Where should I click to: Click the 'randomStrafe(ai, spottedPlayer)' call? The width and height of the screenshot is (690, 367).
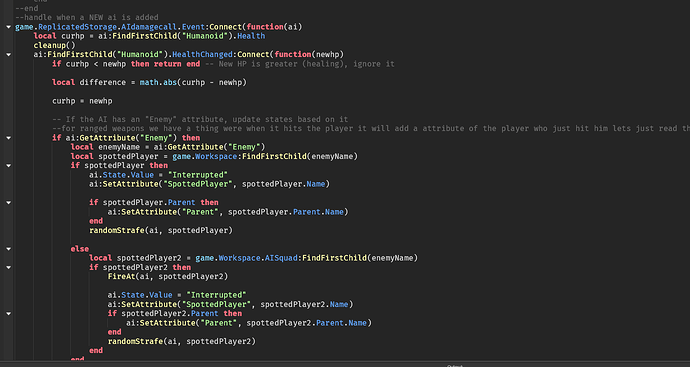pos(161,230)
